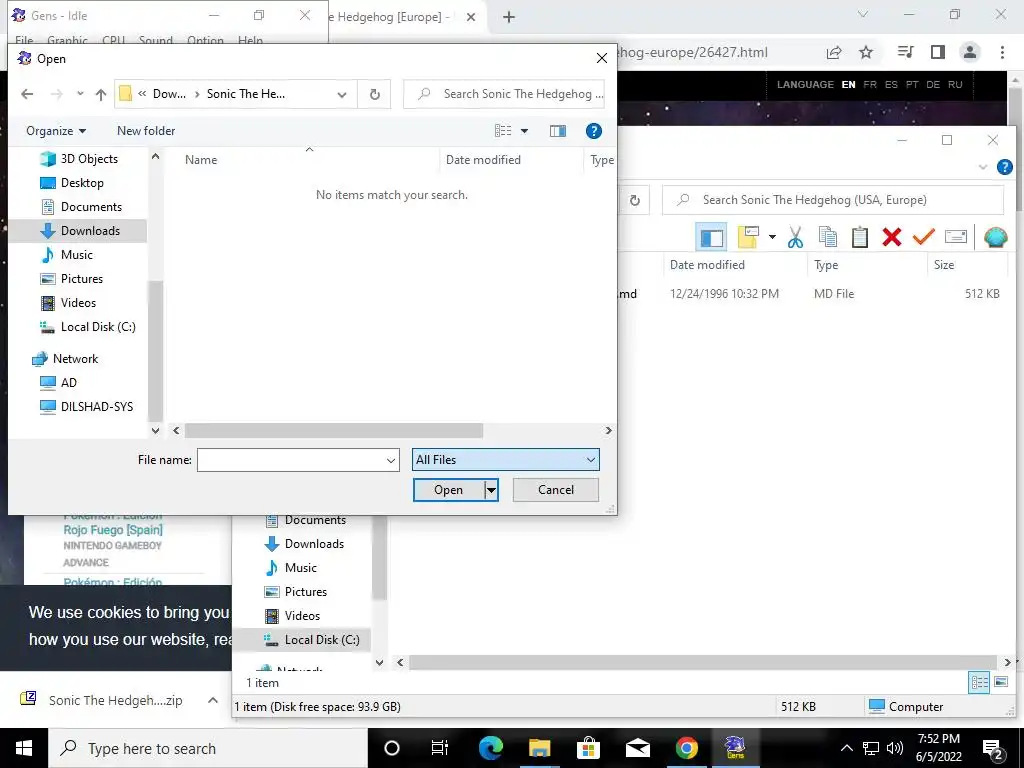The height and width of the screenshot is (768, 1024).
Task: Click the Cut scissors icon in file manager
Action: (x=795, y=237)
